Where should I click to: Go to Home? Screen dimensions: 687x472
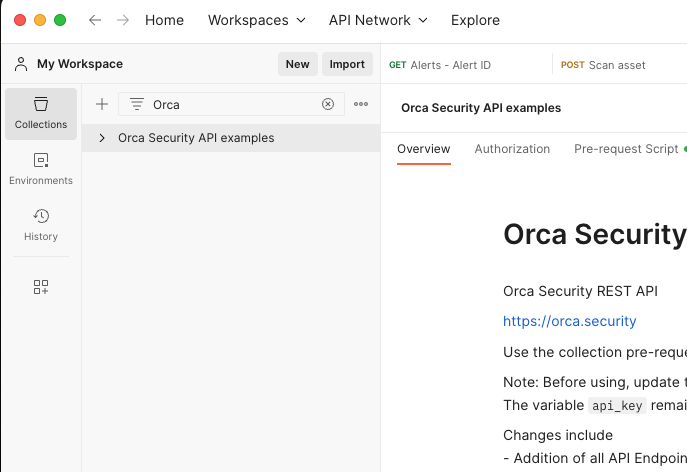pyautogui.click(x=164, y=20)
